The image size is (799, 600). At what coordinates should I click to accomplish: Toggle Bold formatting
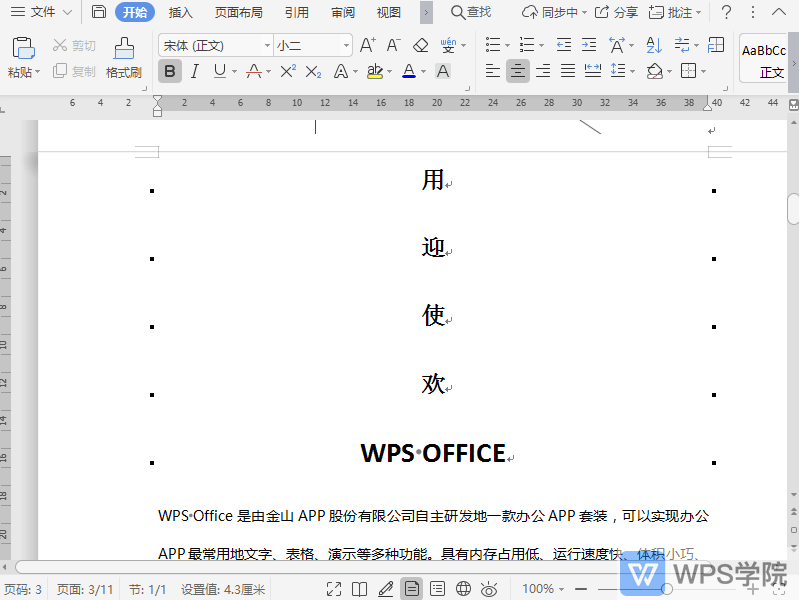(170, 71)
